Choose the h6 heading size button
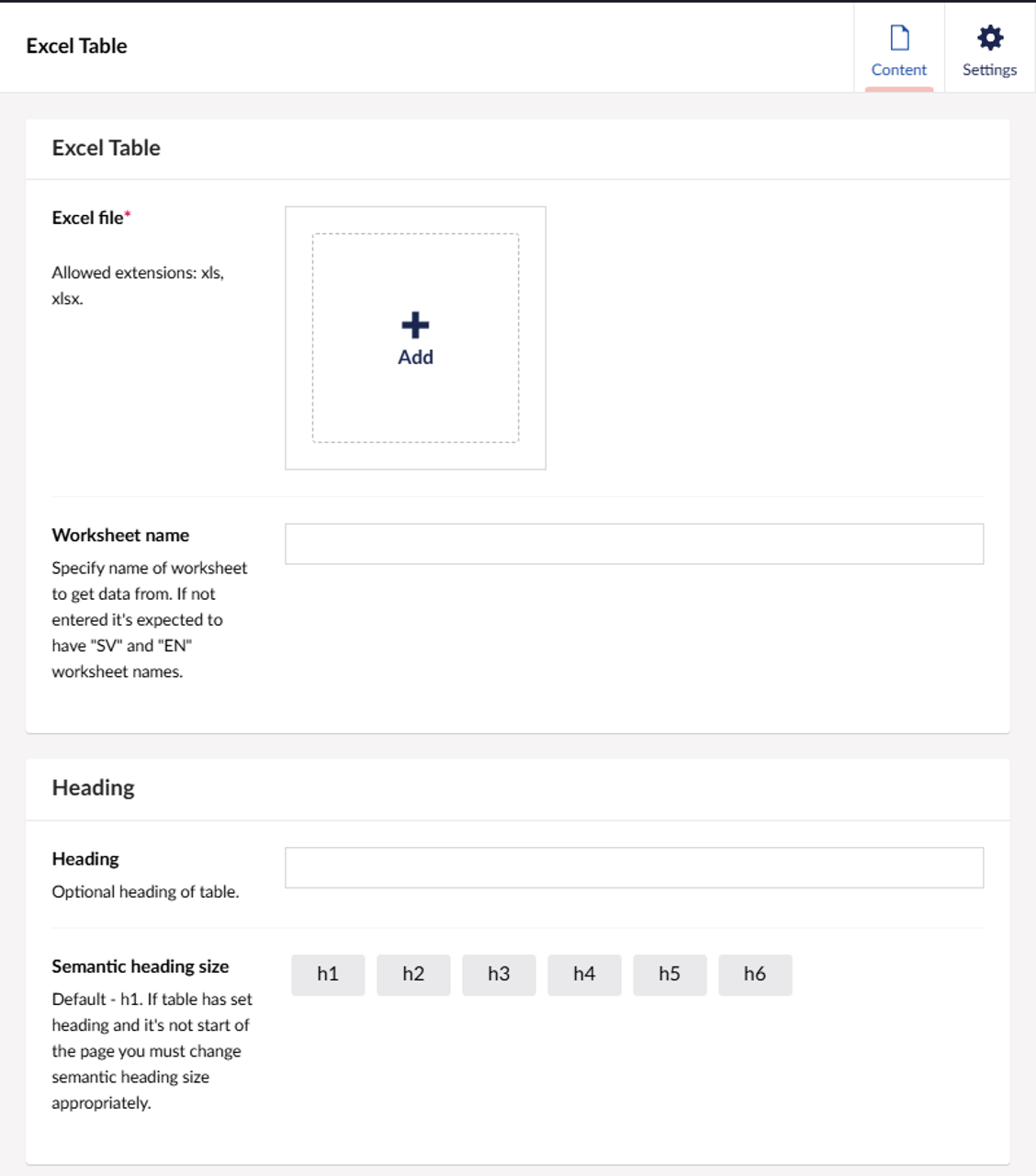 pos(755,974)
